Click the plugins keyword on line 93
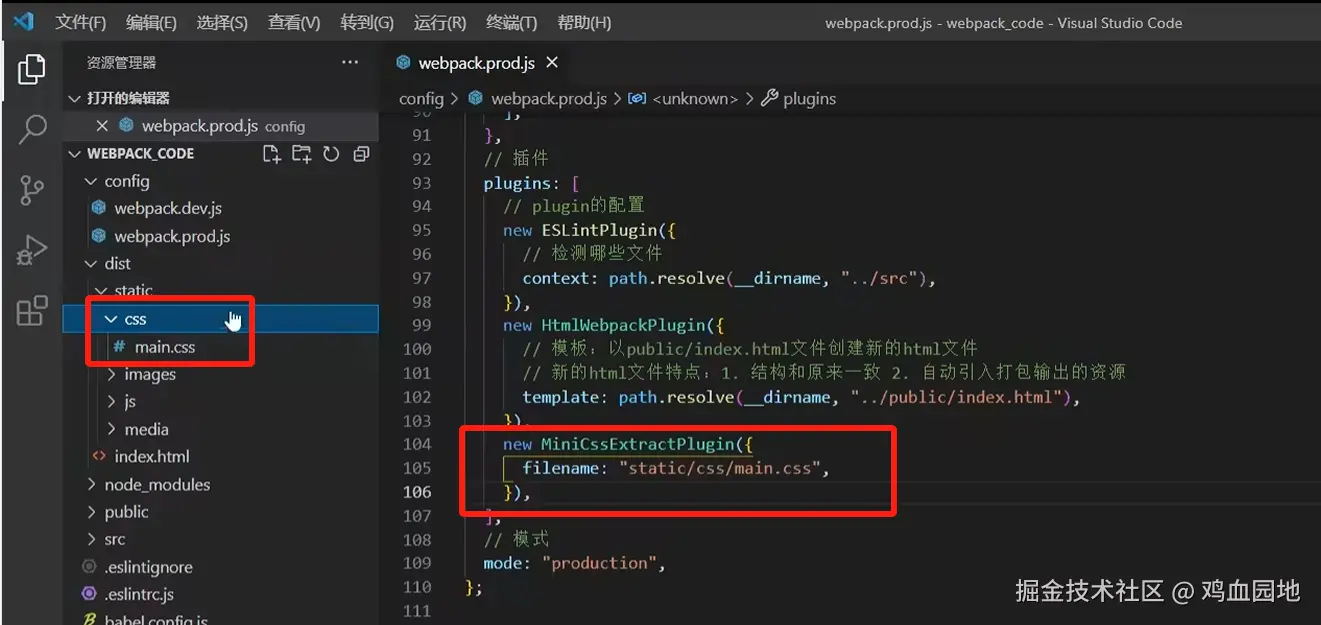This screenshot has height=625, width=1321. pyautogui.click(x=517, y=183)
